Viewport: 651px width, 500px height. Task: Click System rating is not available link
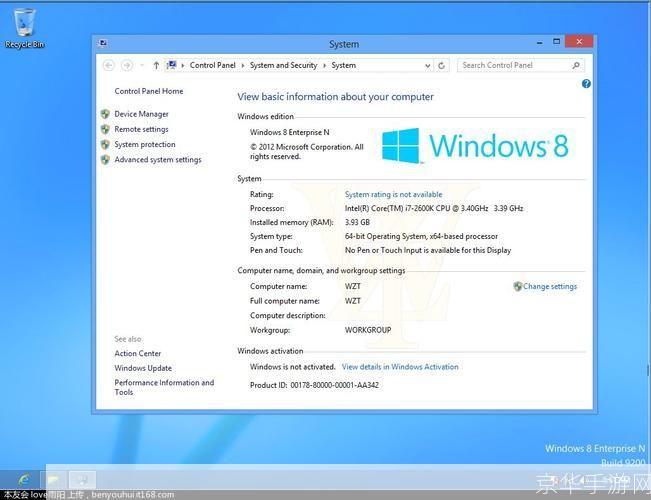pyautogui.click(x=394, y=194)
